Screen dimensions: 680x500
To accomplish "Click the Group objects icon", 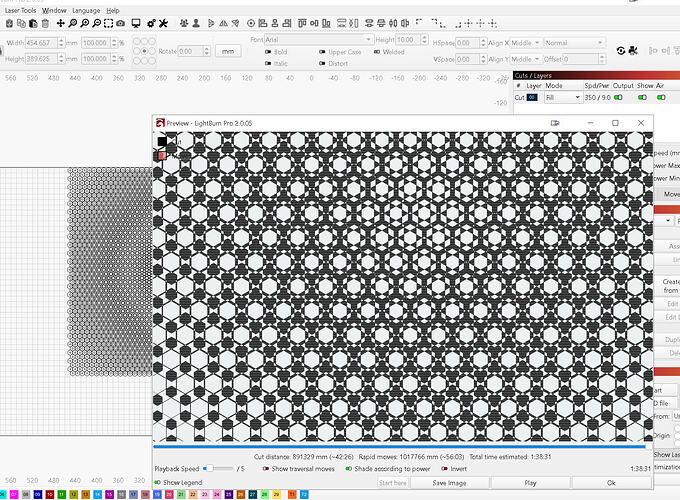I will click(x=184, y=23).
